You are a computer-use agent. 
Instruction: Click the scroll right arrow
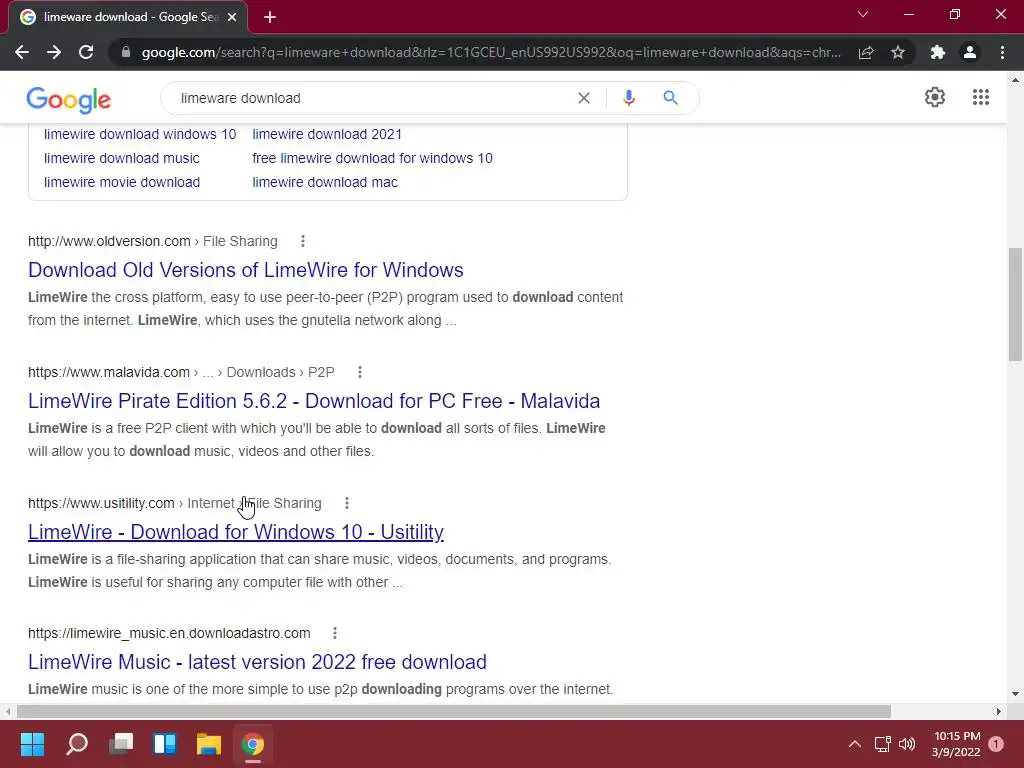coord(999,711)
